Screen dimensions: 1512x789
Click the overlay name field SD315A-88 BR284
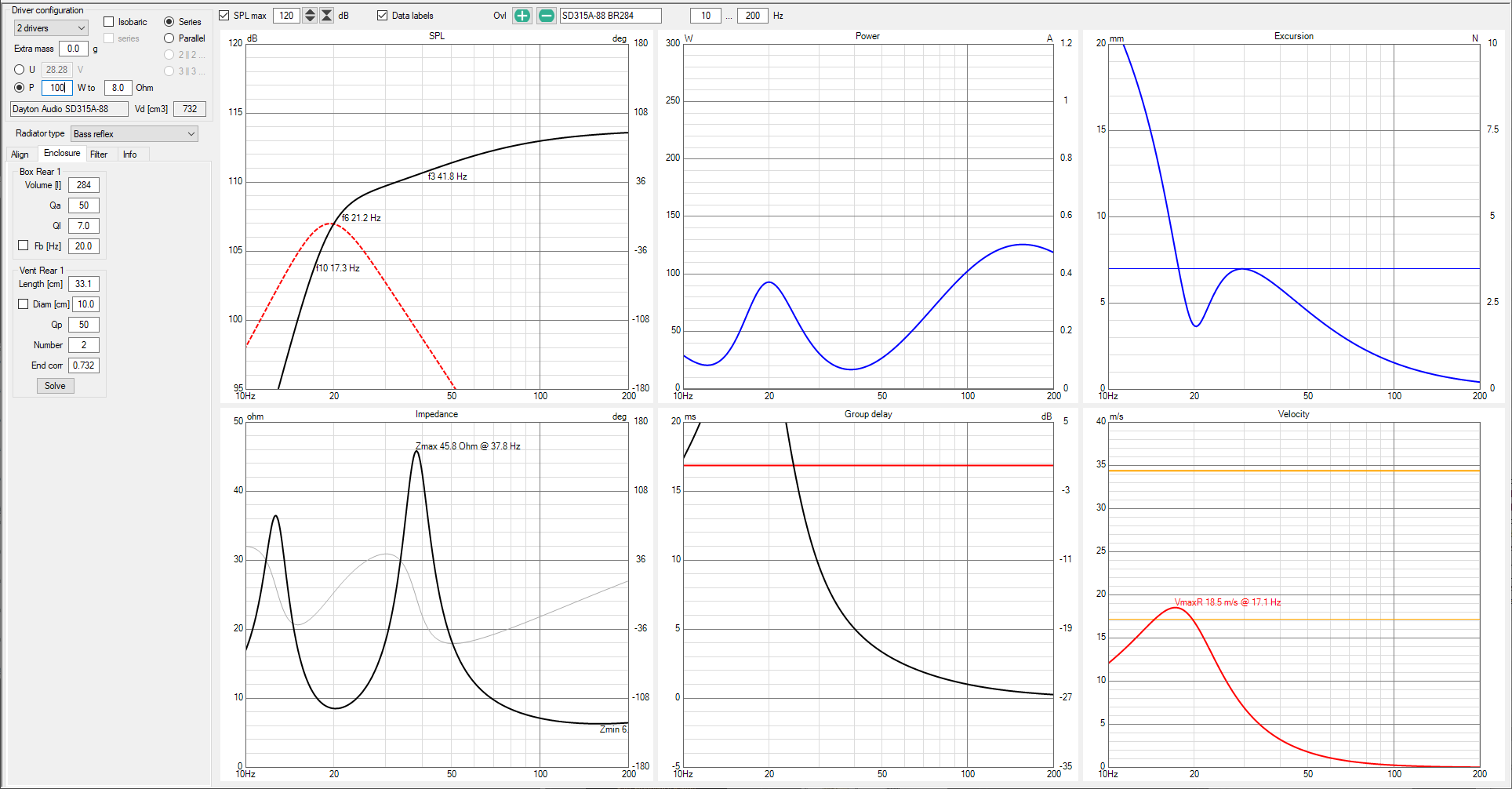tap(610, 16)
